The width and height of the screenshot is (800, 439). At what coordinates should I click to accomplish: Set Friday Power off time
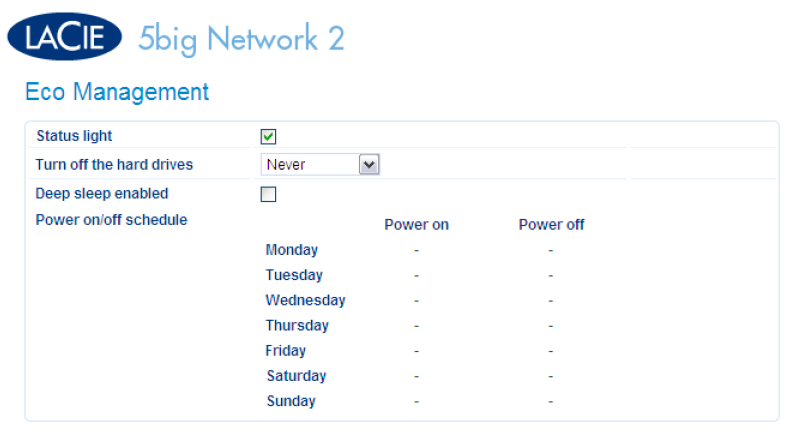pos(551,351)
